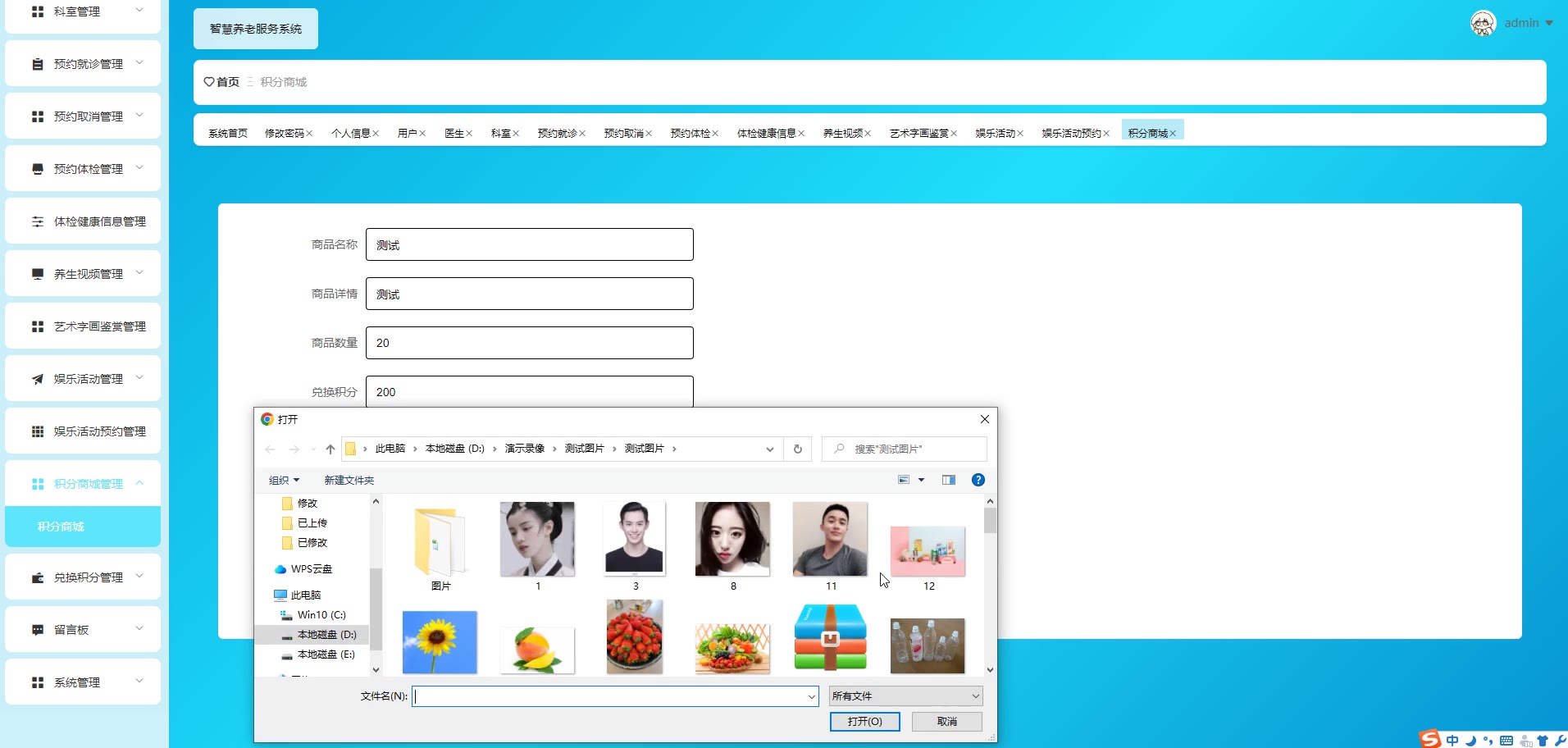Image resolution: width=1568 pixels, height=748 pixels.
Task: Click the search 测试图片 box
Action: click(904, 449)
